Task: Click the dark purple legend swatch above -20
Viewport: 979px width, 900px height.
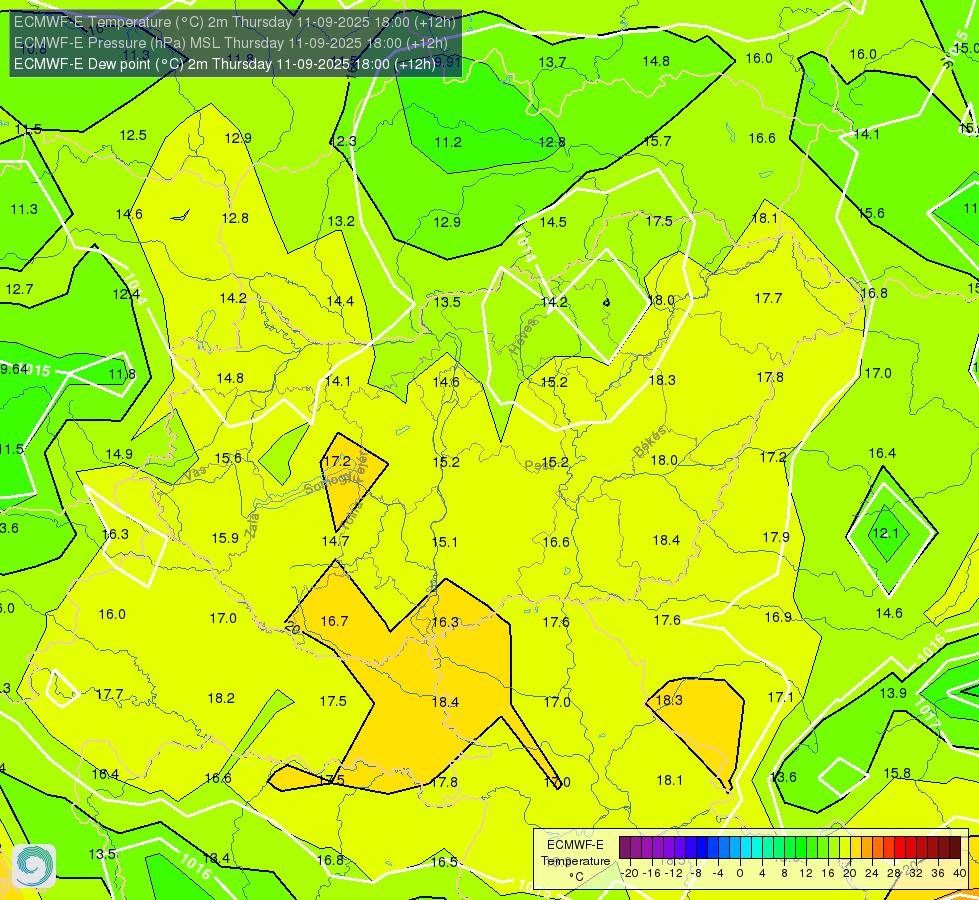Action: tap(625, 848)
